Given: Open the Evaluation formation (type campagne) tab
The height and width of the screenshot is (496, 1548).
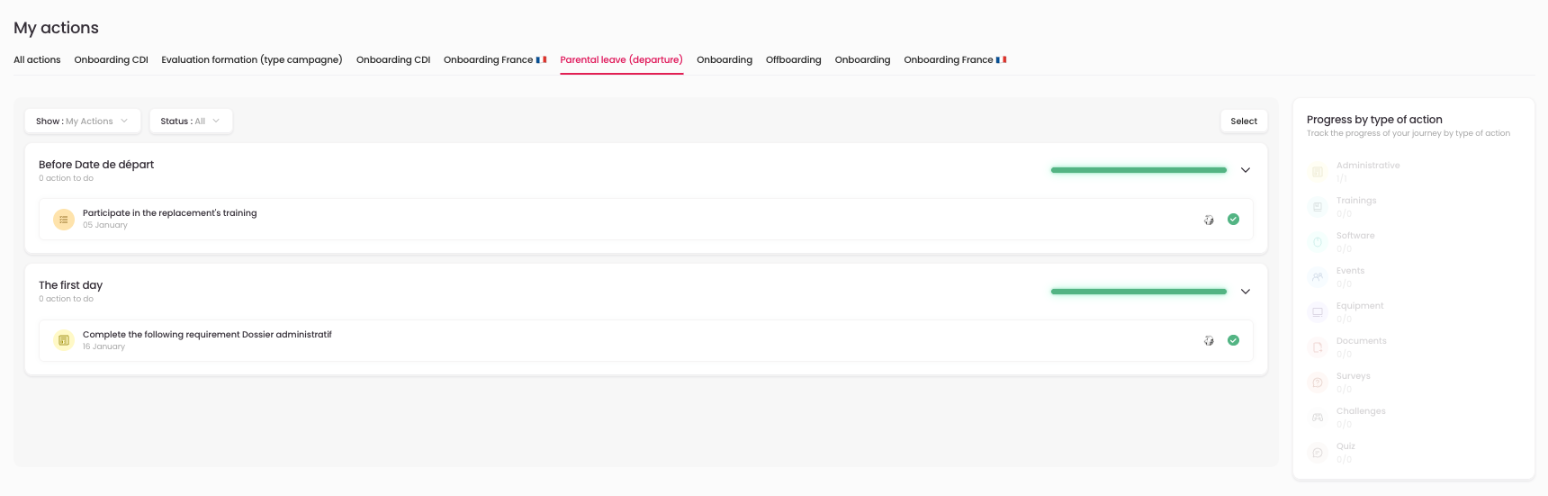Looking at the screenshot, I should 252,60.
